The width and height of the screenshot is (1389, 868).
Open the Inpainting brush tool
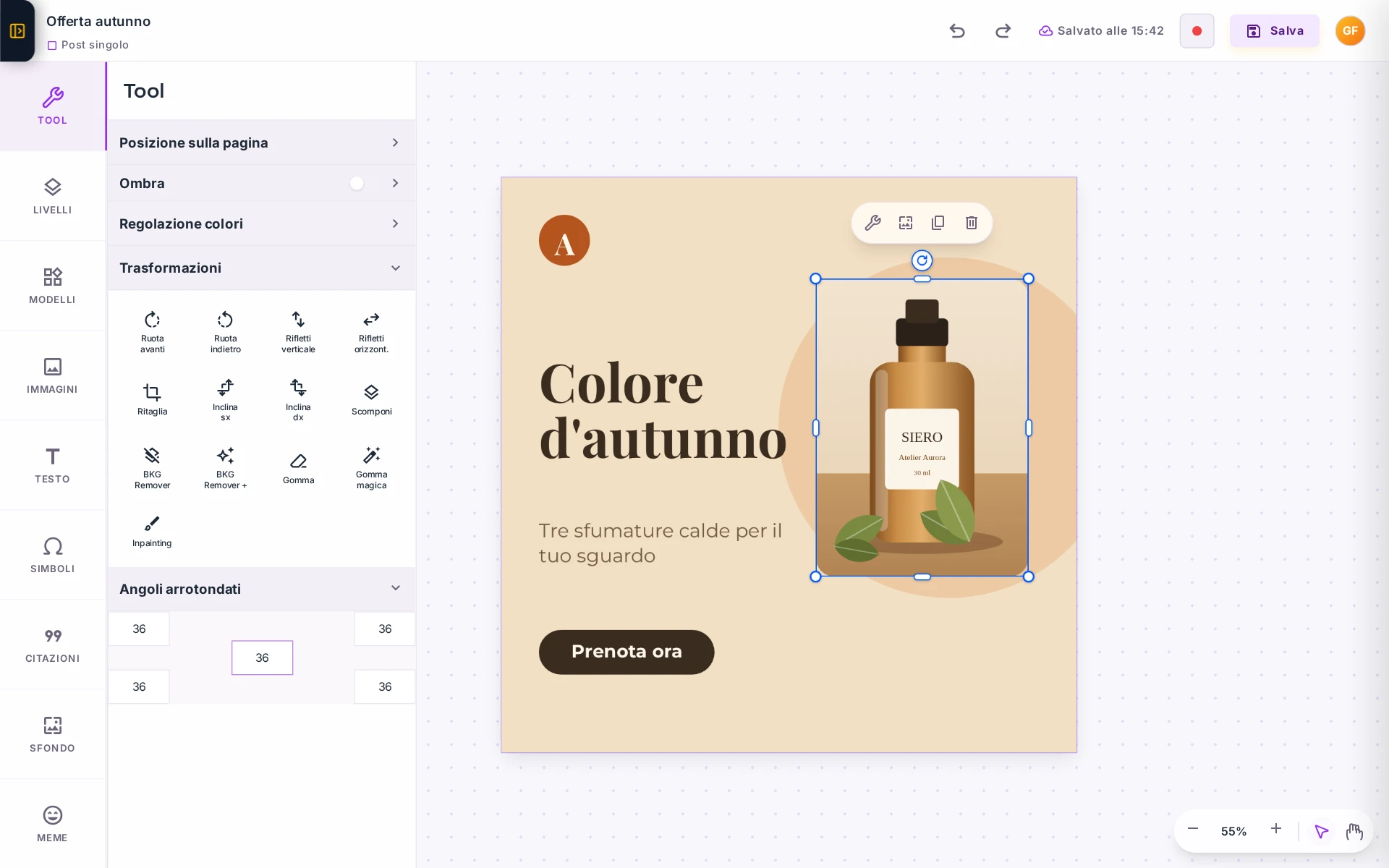pyautogui.click(x=152, y=532)
